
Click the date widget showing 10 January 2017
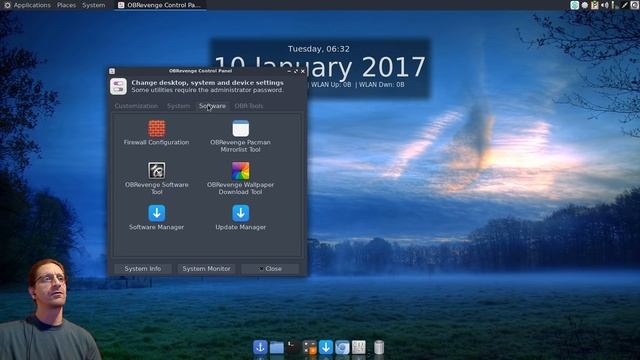[x=320, y=68]
